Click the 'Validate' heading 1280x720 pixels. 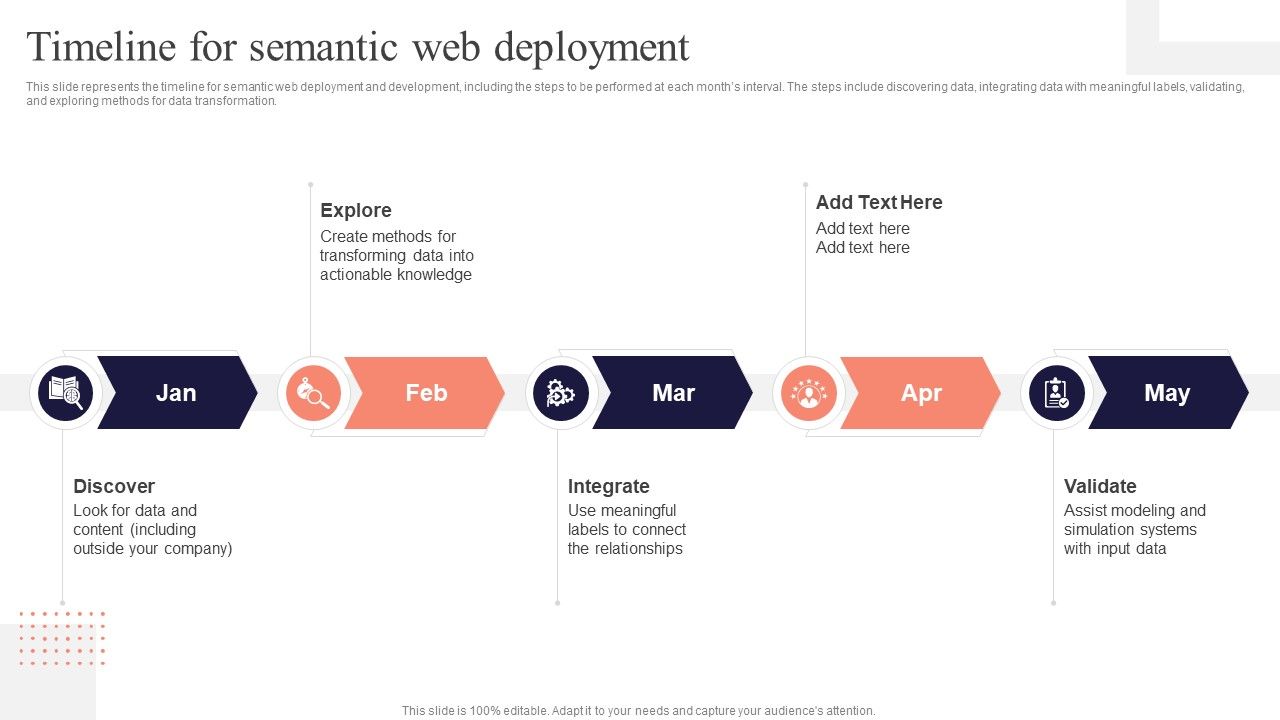pyautogui.click(x=1100, y=486)
